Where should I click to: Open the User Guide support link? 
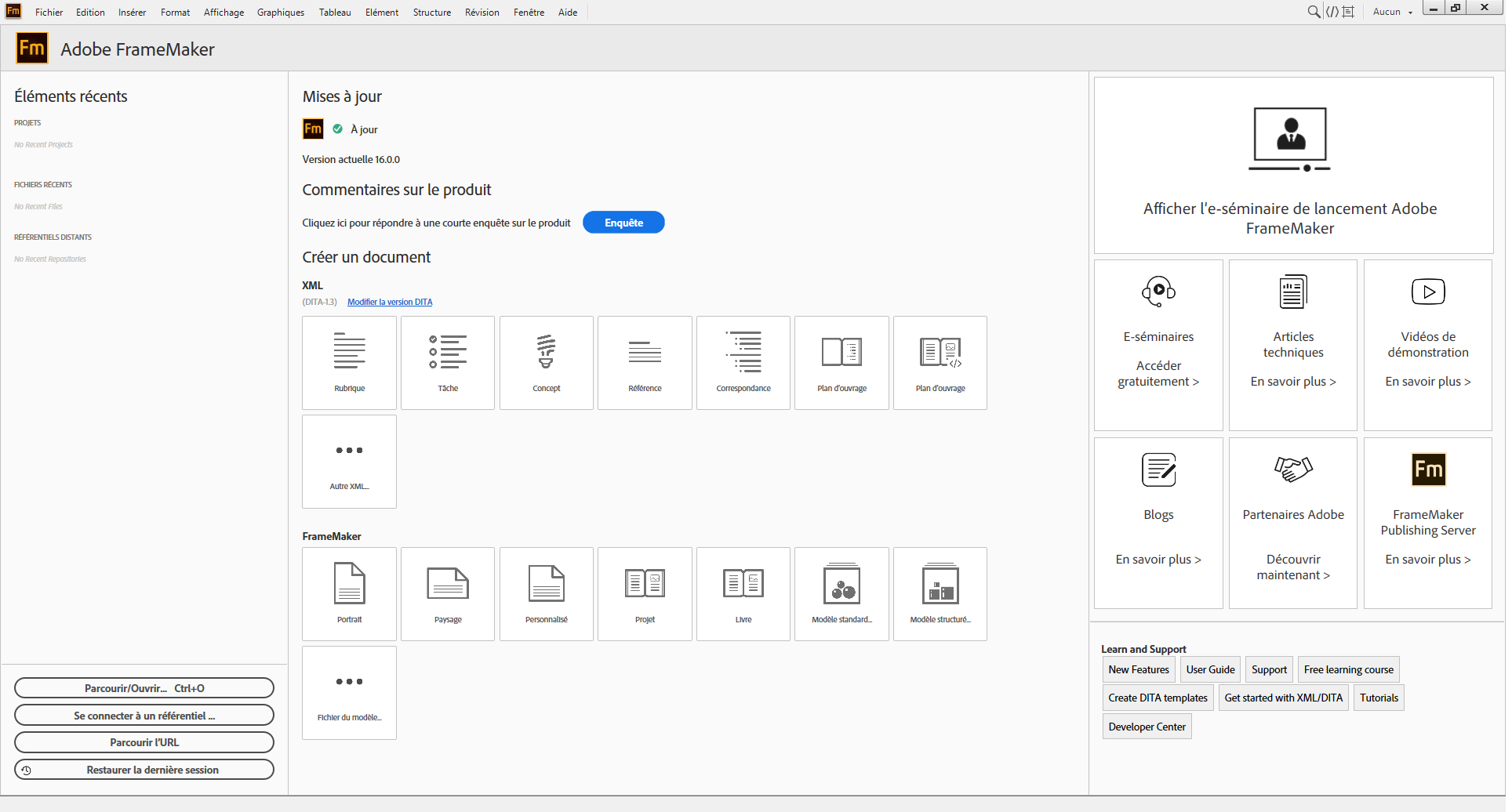[x=1210, y=669]
